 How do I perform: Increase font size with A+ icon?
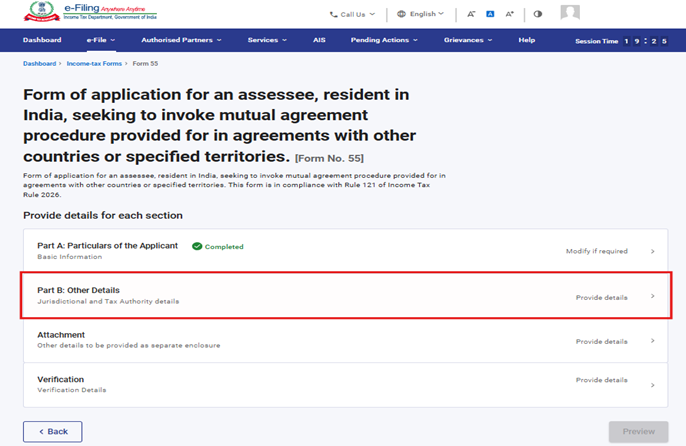coord(509,14)
